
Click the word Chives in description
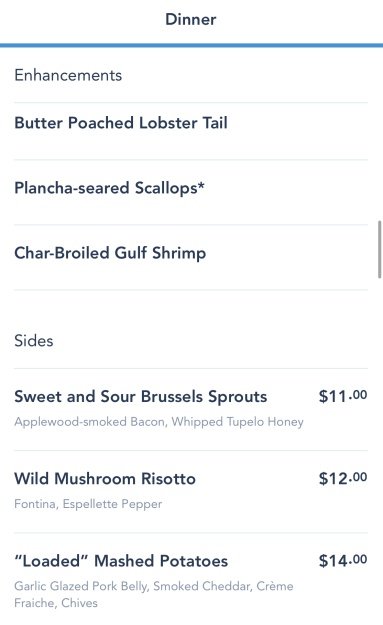79,603
